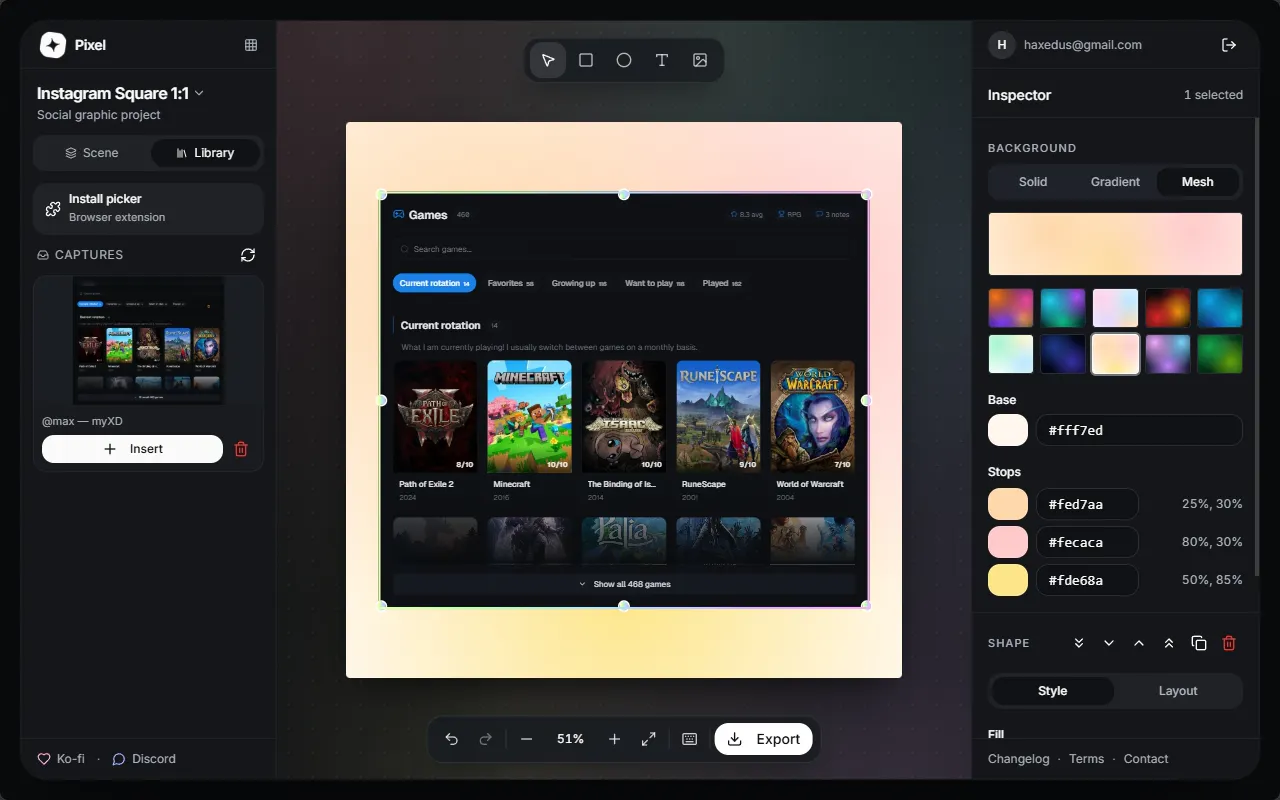This screenshot has height=800, width=1280.
Task: Activate the text tool
Action: [662, 60]
